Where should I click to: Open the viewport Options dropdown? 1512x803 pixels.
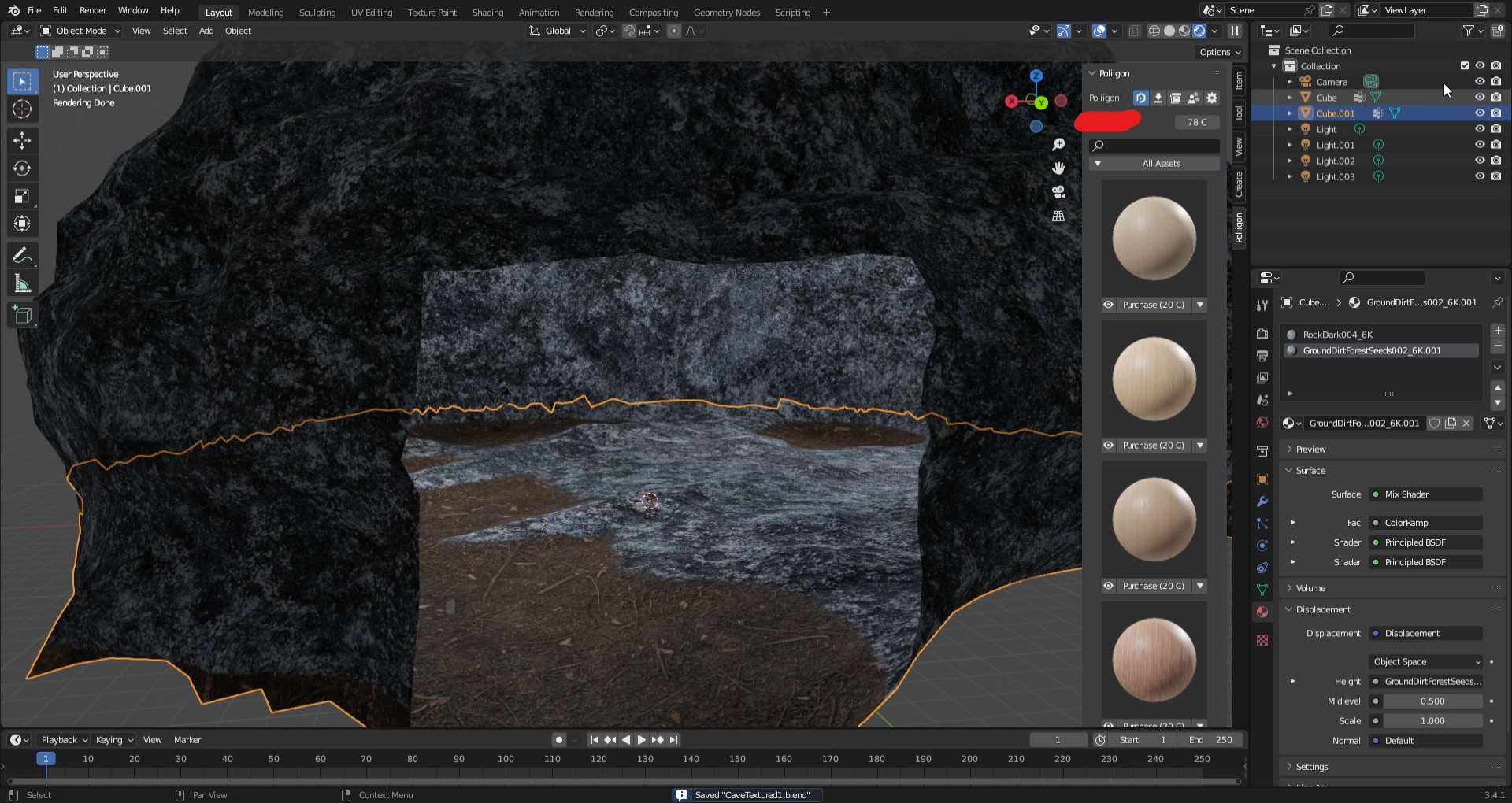tap(1219, 52)
